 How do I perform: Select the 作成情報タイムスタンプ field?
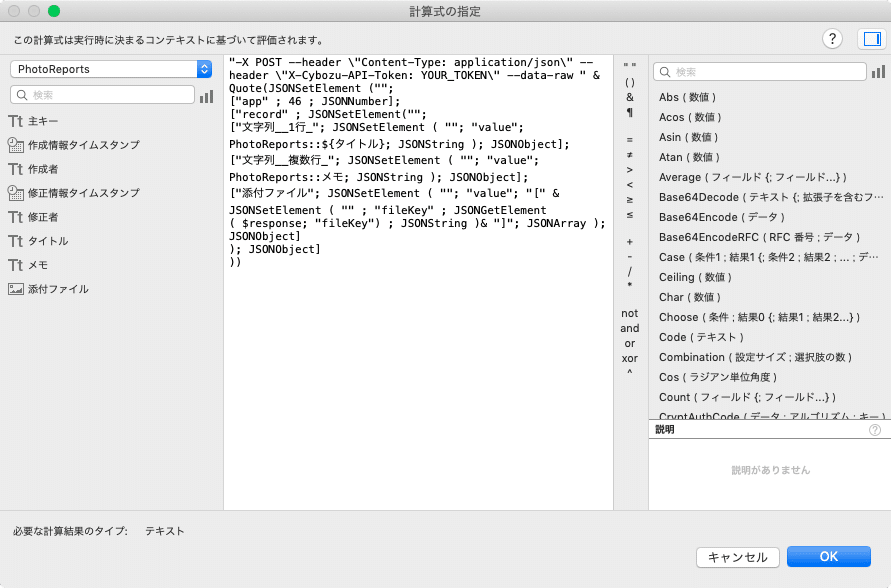click(84, 145)
